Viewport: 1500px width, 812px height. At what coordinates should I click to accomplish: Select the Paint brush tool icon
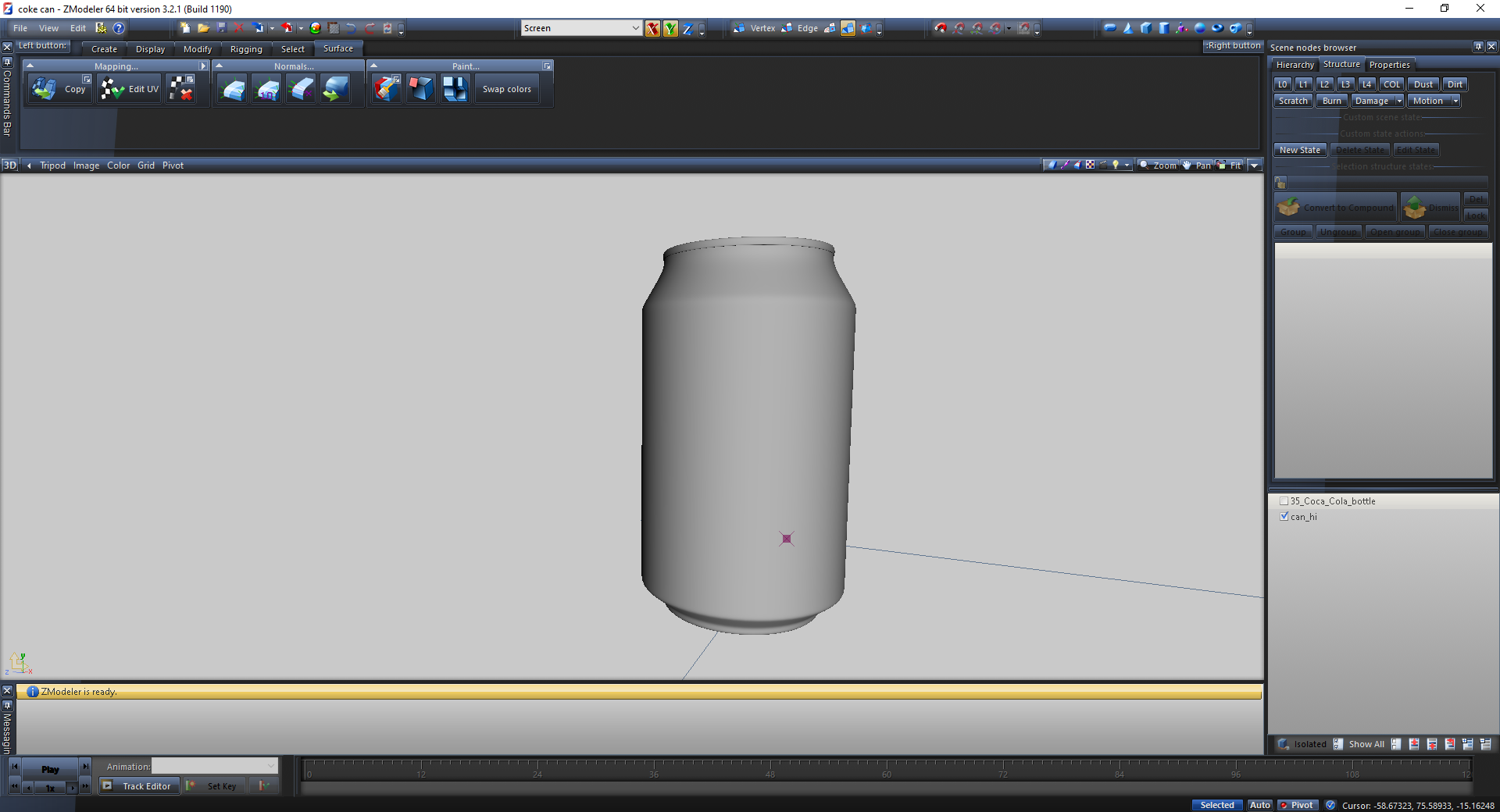(x=387, y=89)
